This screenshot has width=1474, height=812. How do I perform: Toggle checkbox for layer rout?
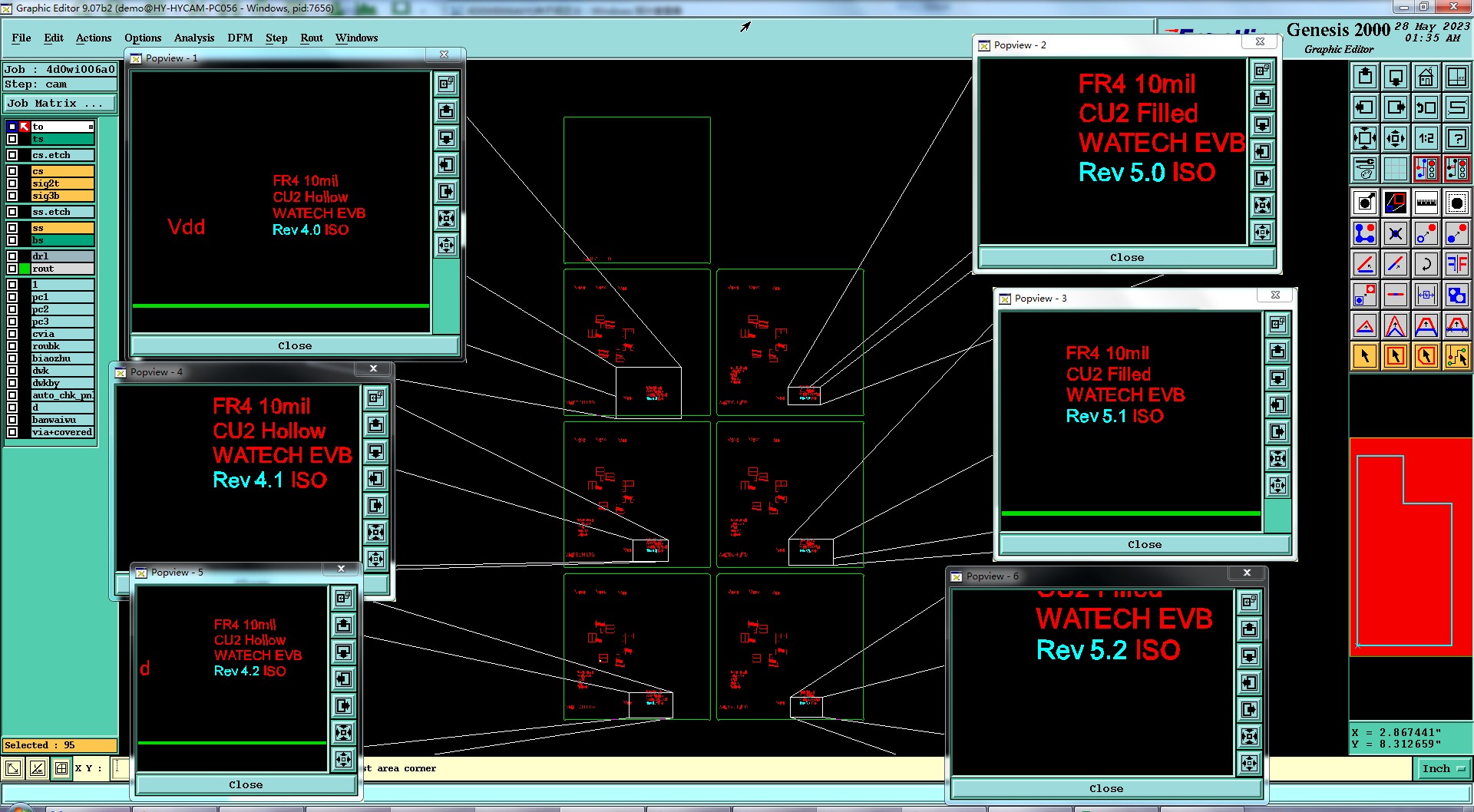(12, 269)
